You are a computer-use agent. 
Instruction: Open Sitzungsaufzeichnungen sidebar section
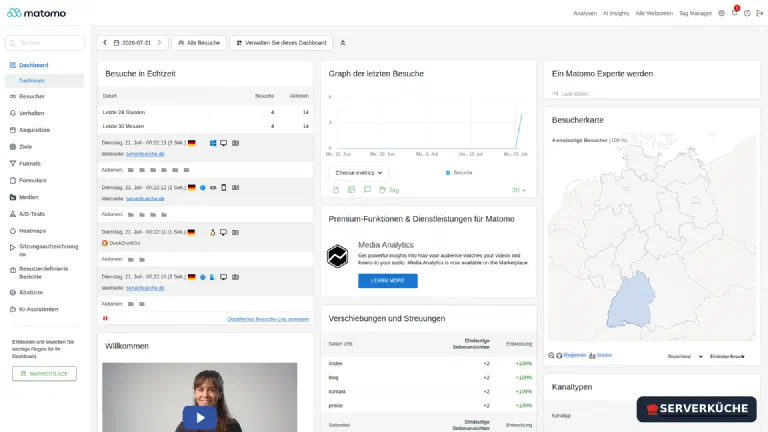pyautogui.click(x=48, y=250)
